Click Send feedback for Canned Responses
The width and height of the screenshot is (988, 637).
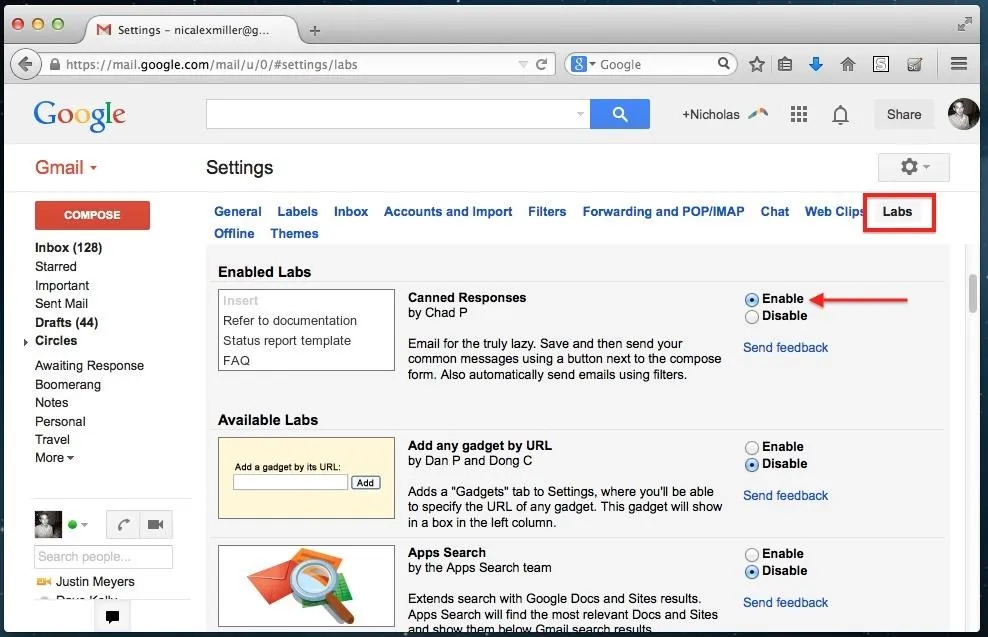point(785,347)
